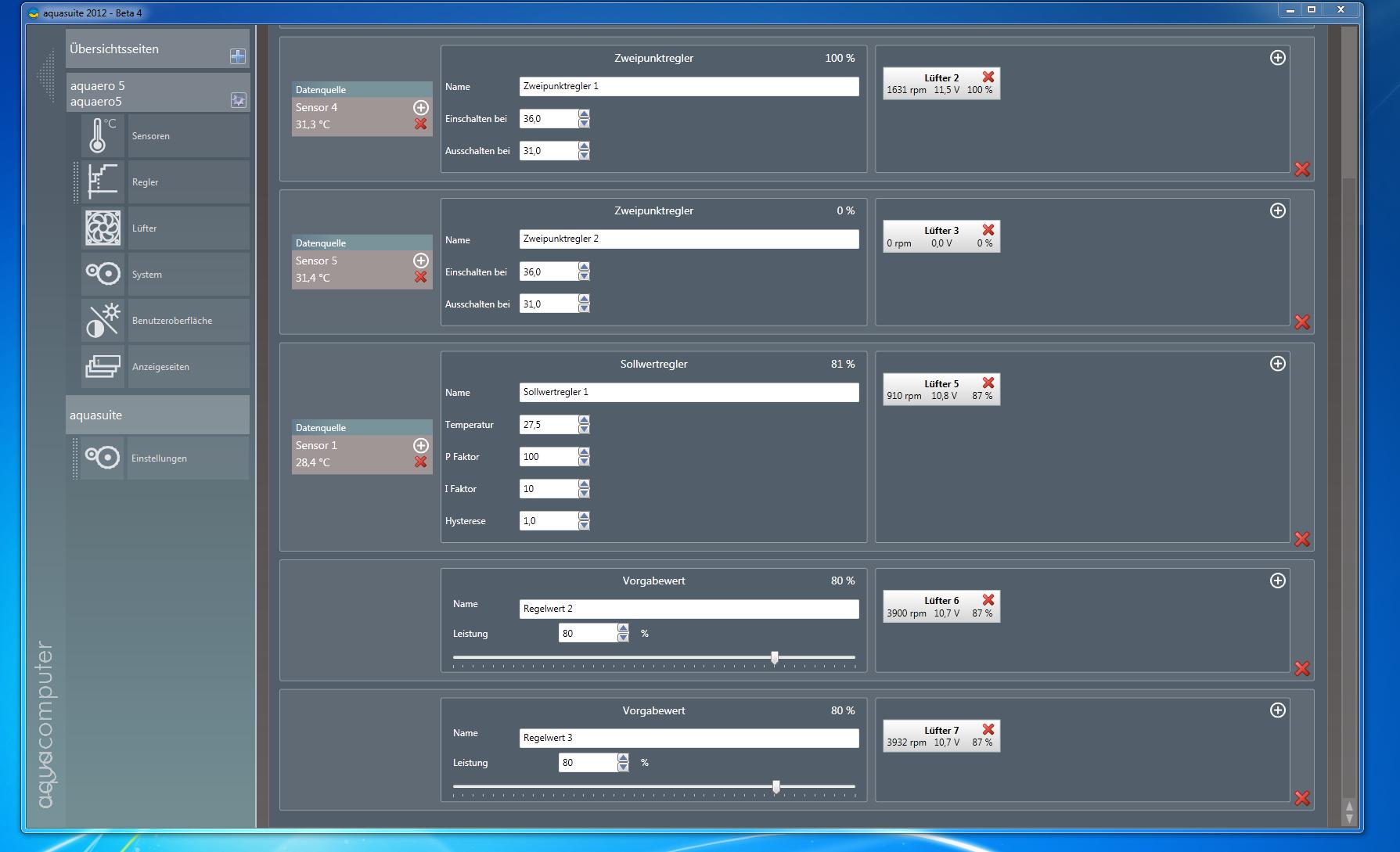Viewport: 1400px width, 852px height.
Task: Delete the Sollwertregler 1 controller
Action: coord(1302,539)
